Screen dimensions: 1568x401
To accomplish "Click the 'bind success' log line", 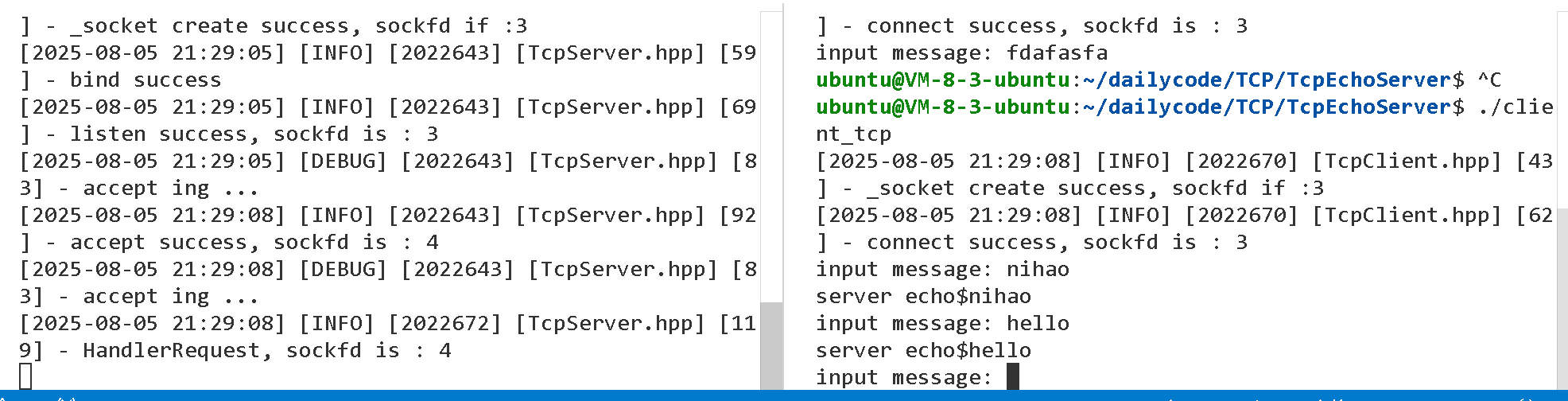I will click(x=121, y=80).
